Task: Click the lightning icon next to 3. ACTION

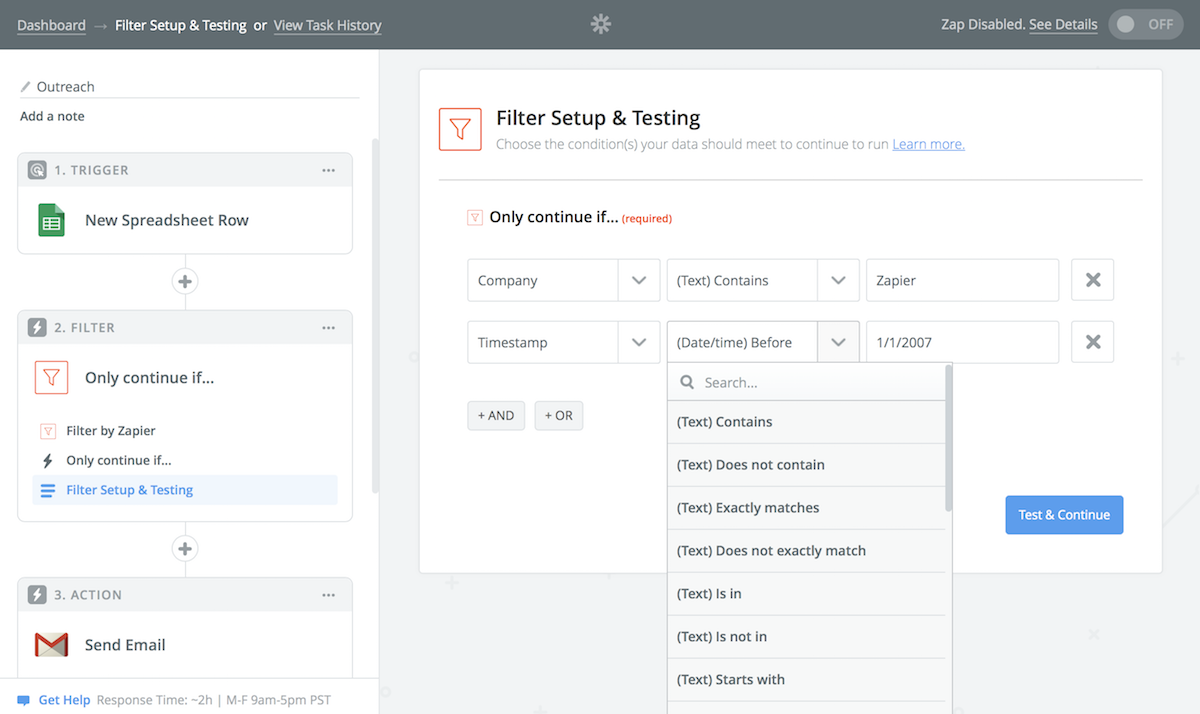Action: click(37, 594)
